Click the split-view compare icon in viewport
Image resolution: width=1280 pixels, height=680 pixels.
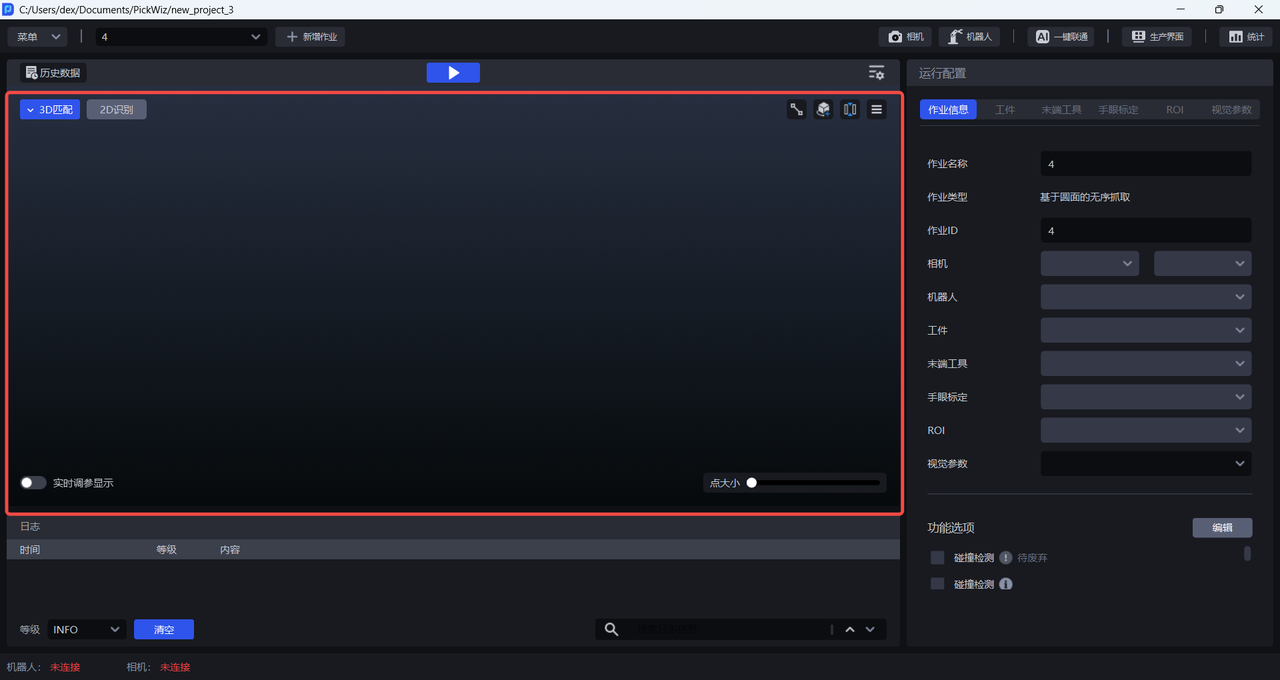(x=850, y=110)
